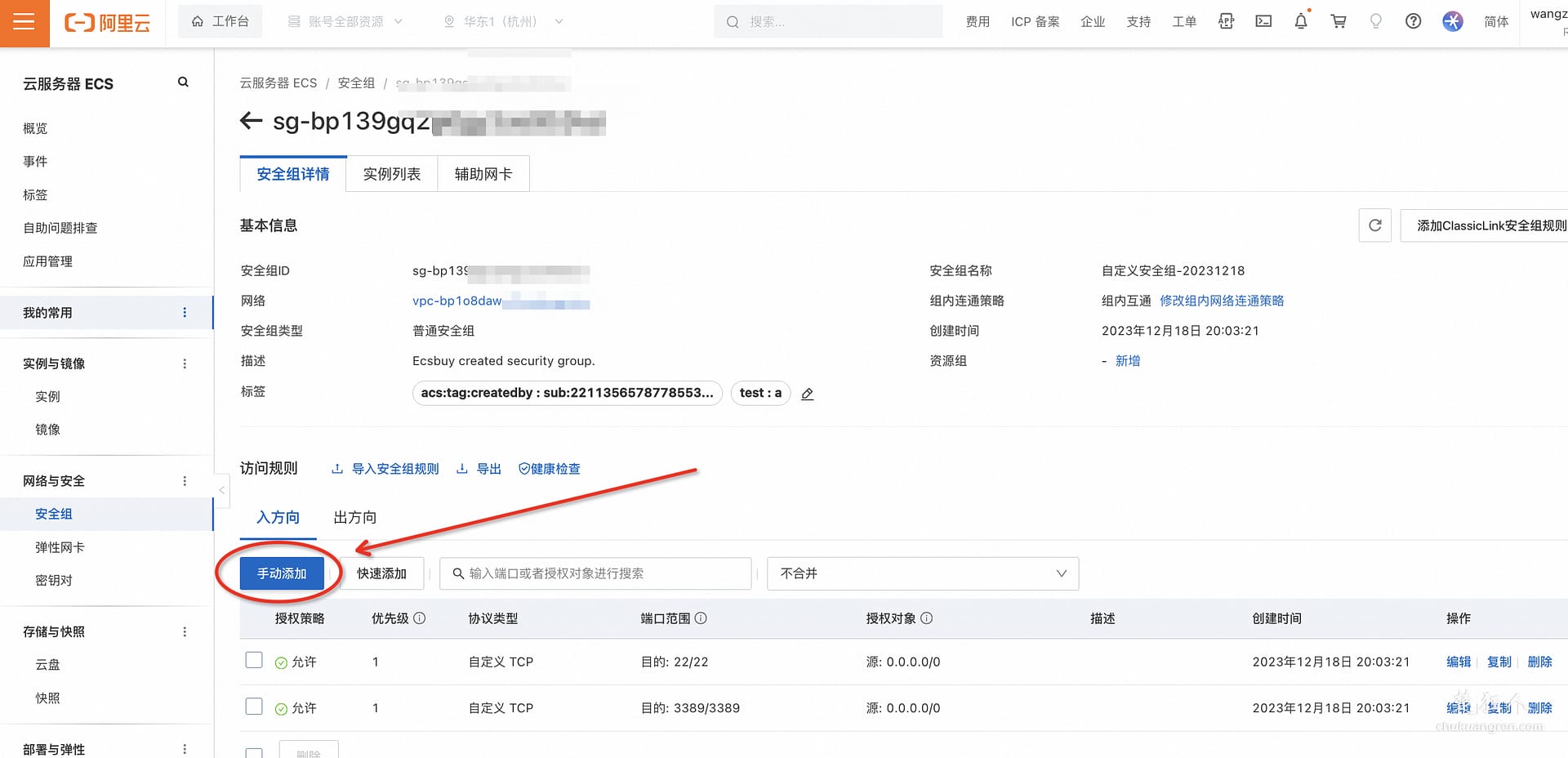Switch to the 实例列表 tab
Image resolution: width=1568 pixels, height=758 pixels.
[x=392, y=174]
